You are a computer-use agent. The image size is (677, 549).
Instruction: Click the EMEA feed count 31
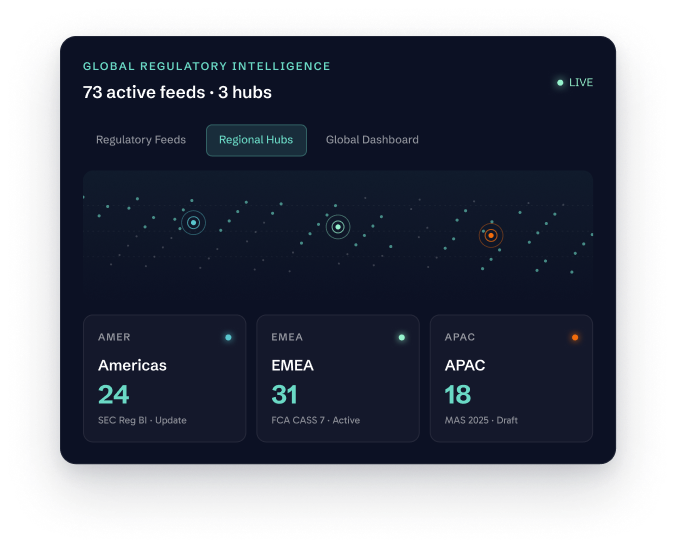click(284, 394)
